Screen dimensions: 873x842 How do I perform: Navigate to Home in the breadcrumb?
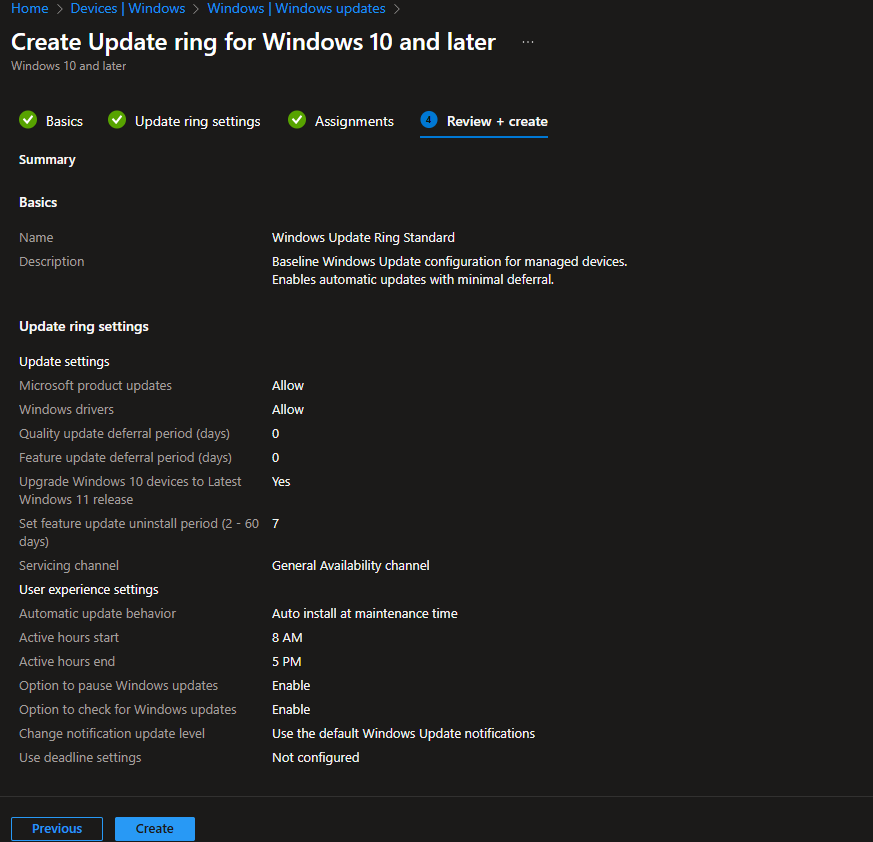point(29,9)
